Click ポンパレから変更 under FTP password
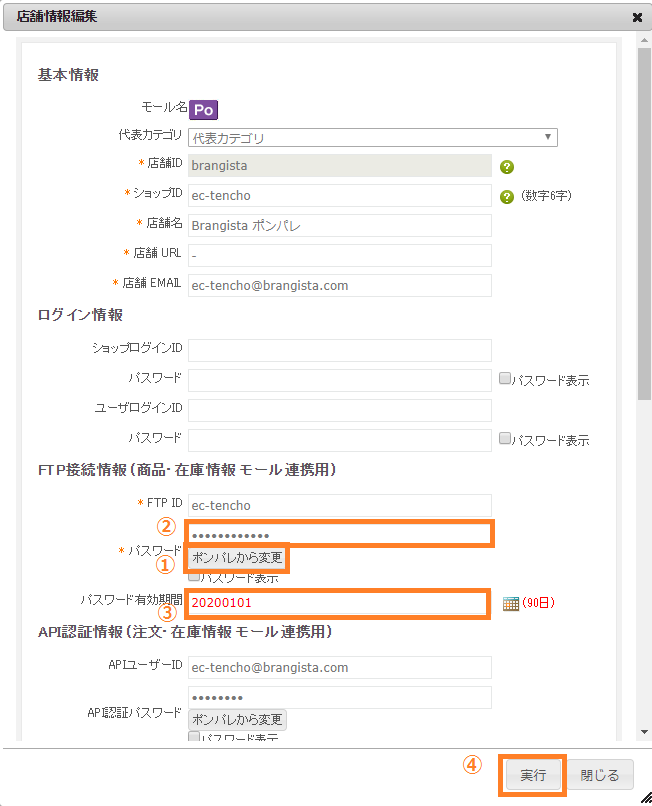Viewport: 652px width, 806px height. (237, 558)
